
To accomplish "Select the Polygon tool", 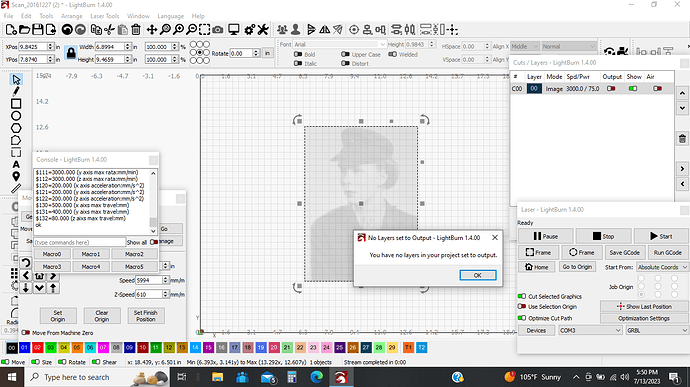I will pos(16,129).
